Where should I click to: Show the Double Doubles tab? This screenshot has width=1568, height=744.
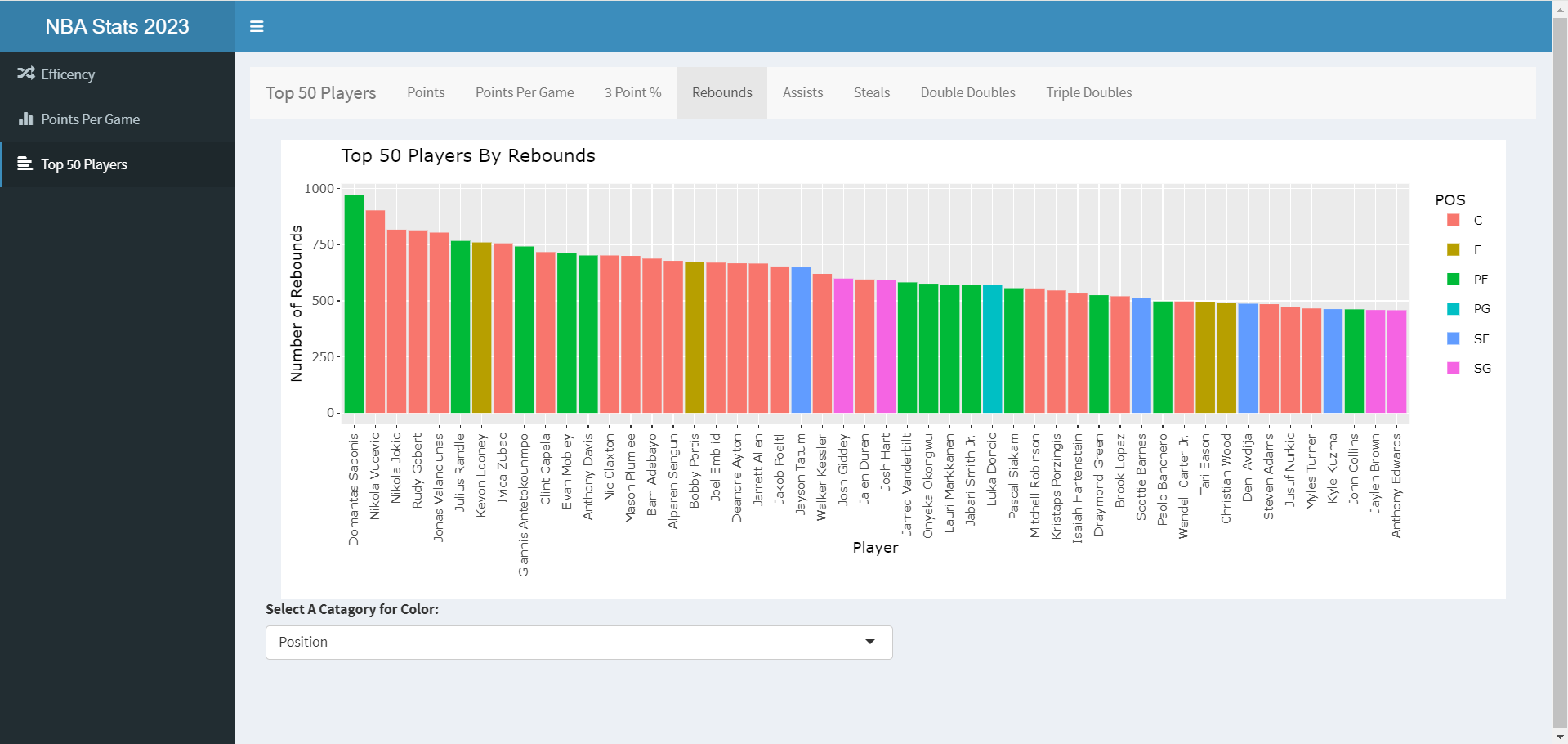(x=967, y=92)
